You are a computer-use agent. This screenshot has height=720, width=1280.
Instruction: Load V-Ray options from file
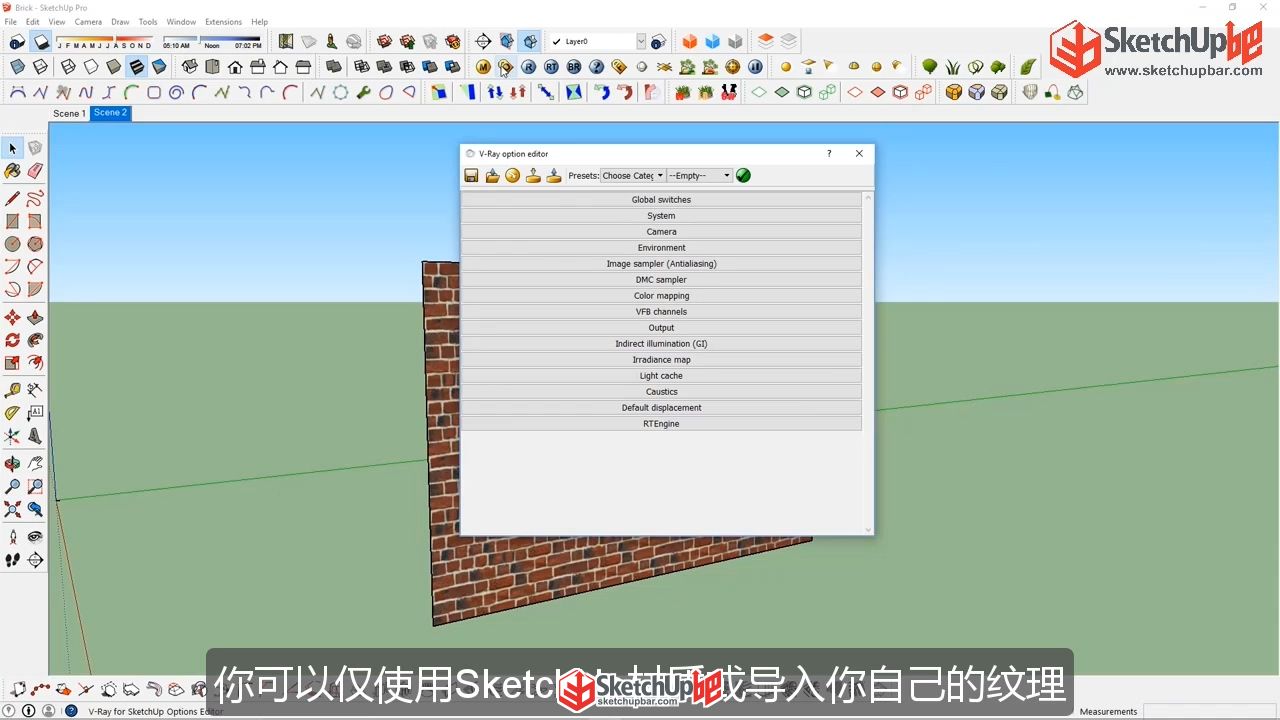pyautogui.click(x=492, y=176)
